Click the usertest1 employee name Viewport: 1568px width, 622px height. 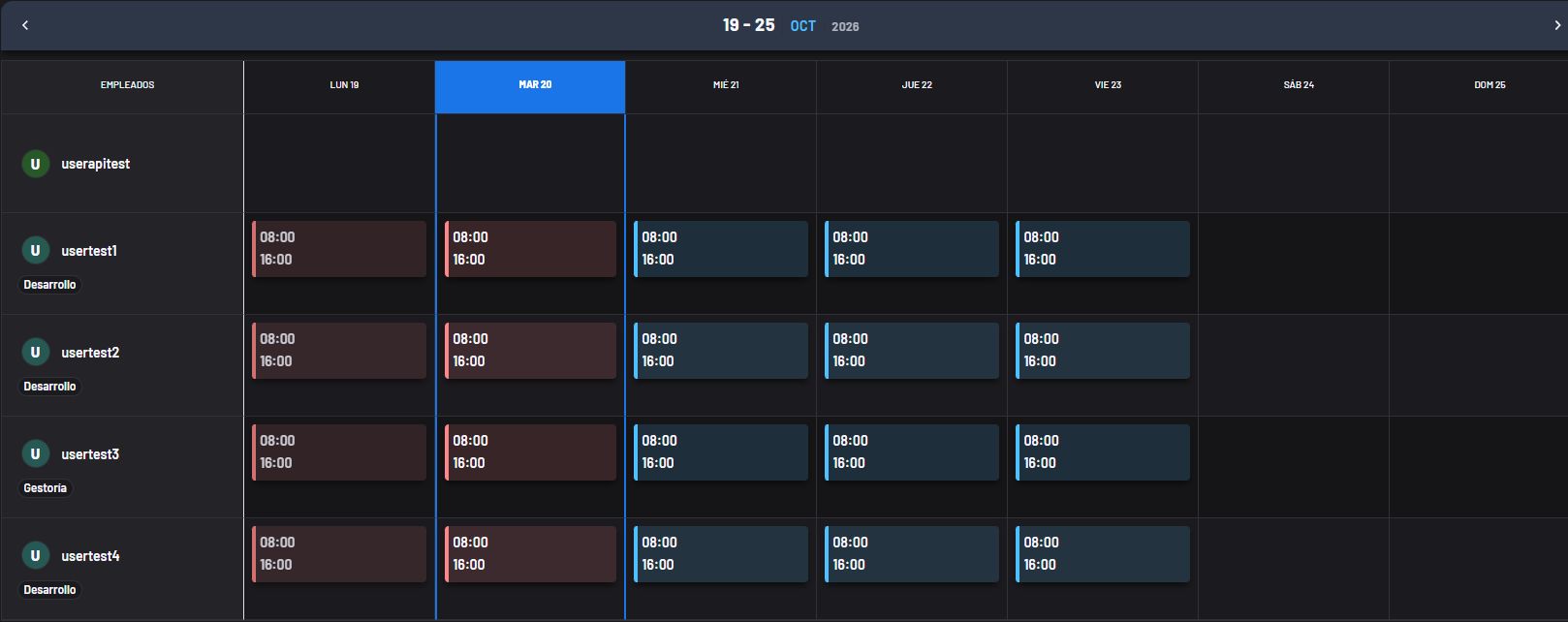(x=89, y=251)
